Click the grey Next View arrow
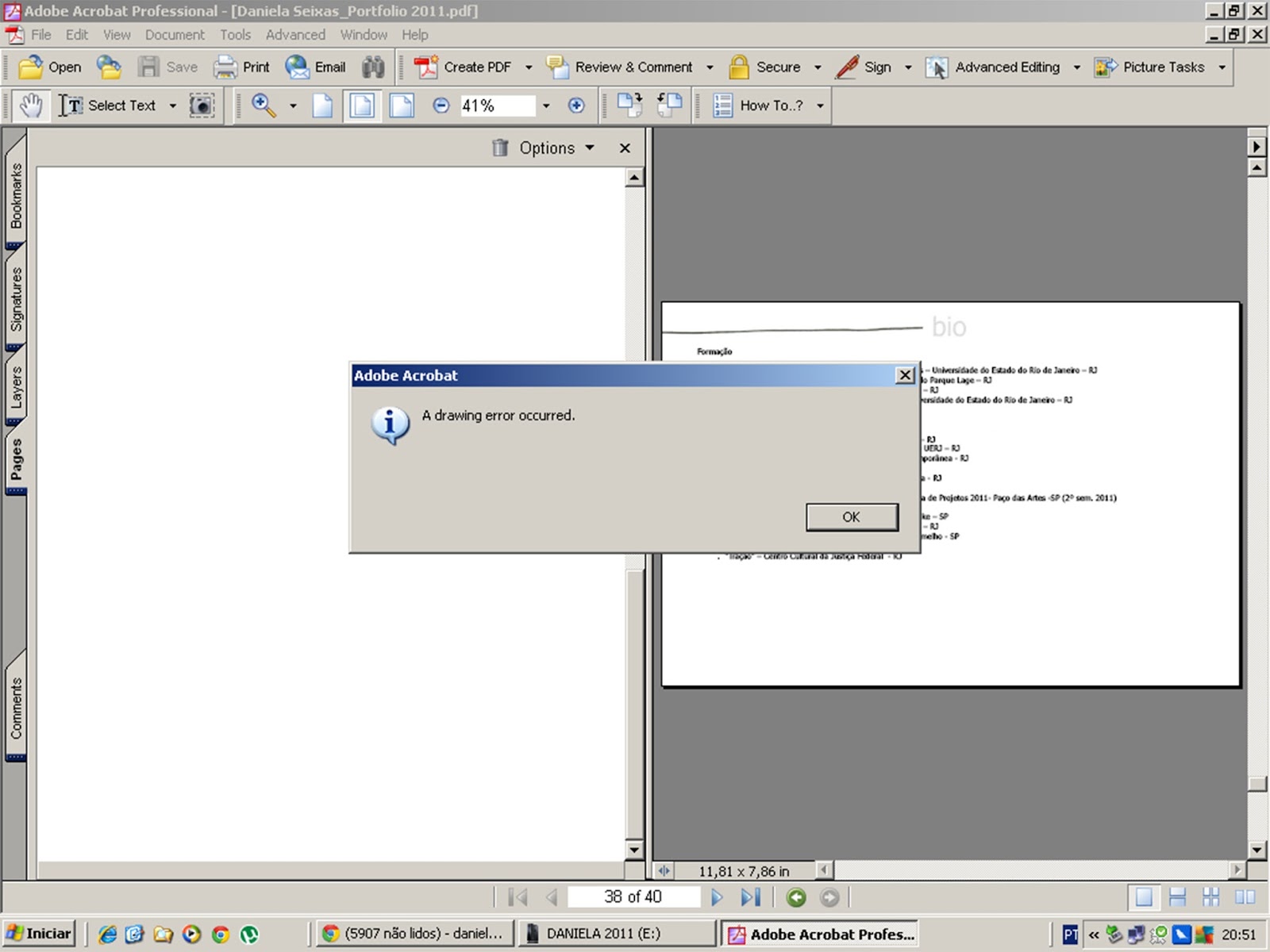Image resolution: width=1270 pixels, height=952 pixels. click(829, 897)
